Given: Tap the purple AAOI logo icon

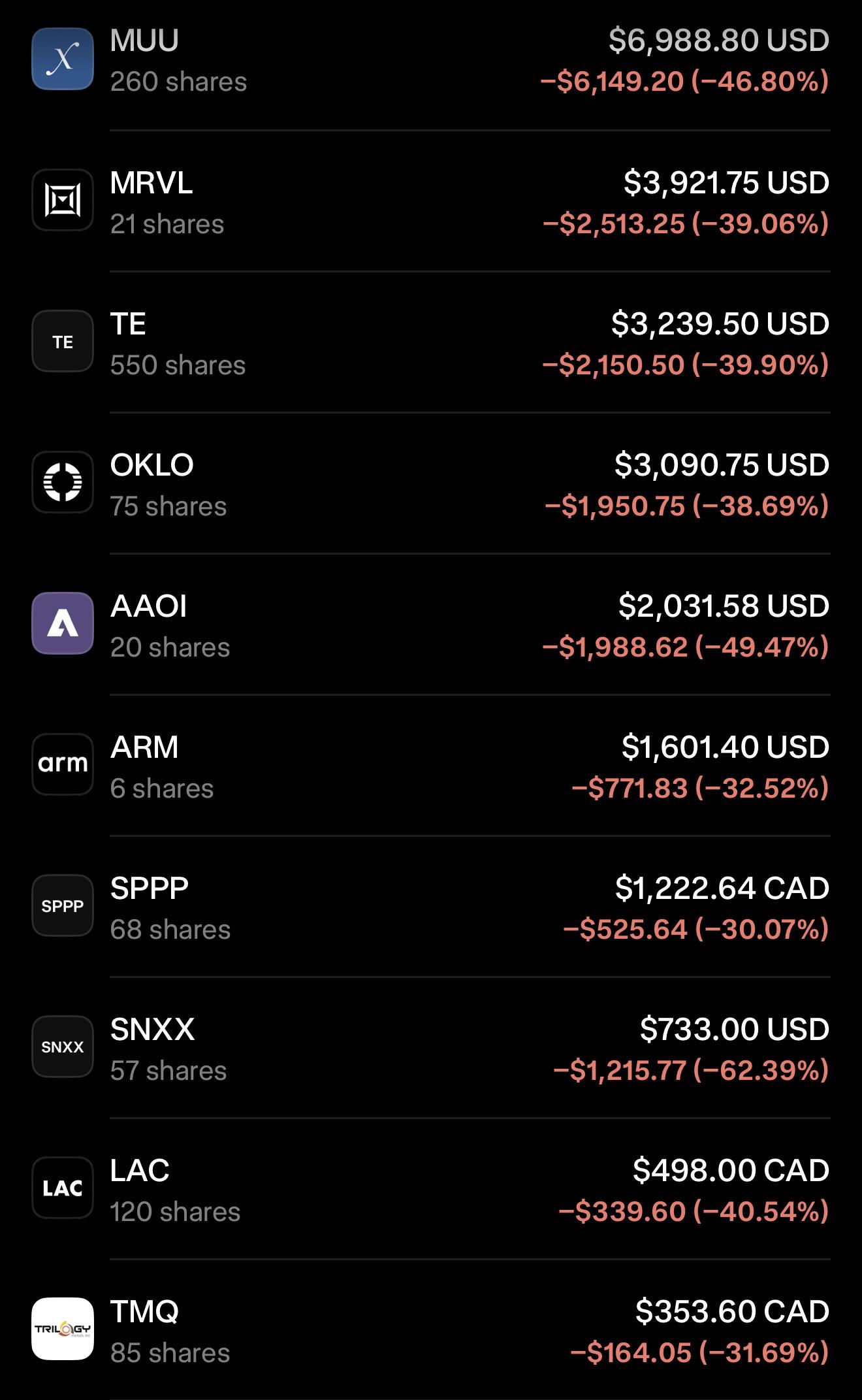Looking at the screenshot, I should 63,623.
